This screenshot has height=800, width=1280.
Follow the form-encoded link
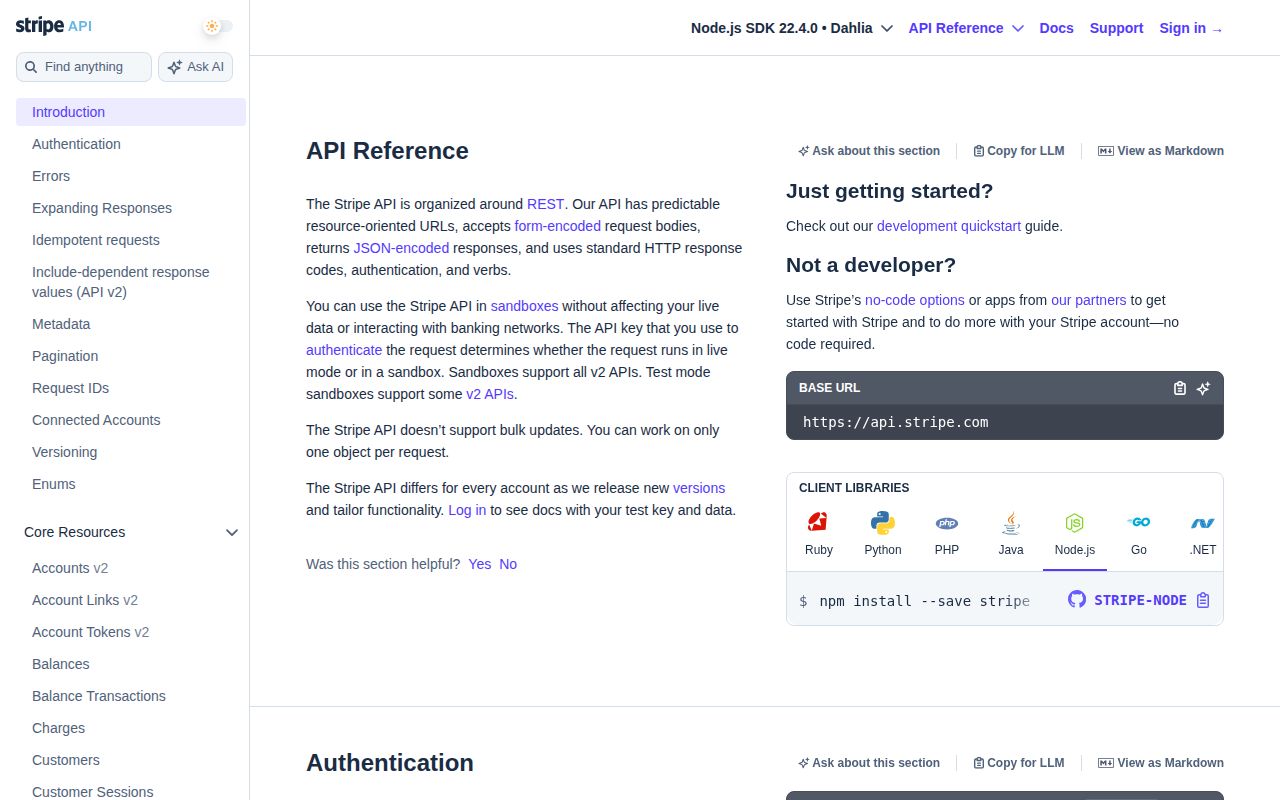558,226
